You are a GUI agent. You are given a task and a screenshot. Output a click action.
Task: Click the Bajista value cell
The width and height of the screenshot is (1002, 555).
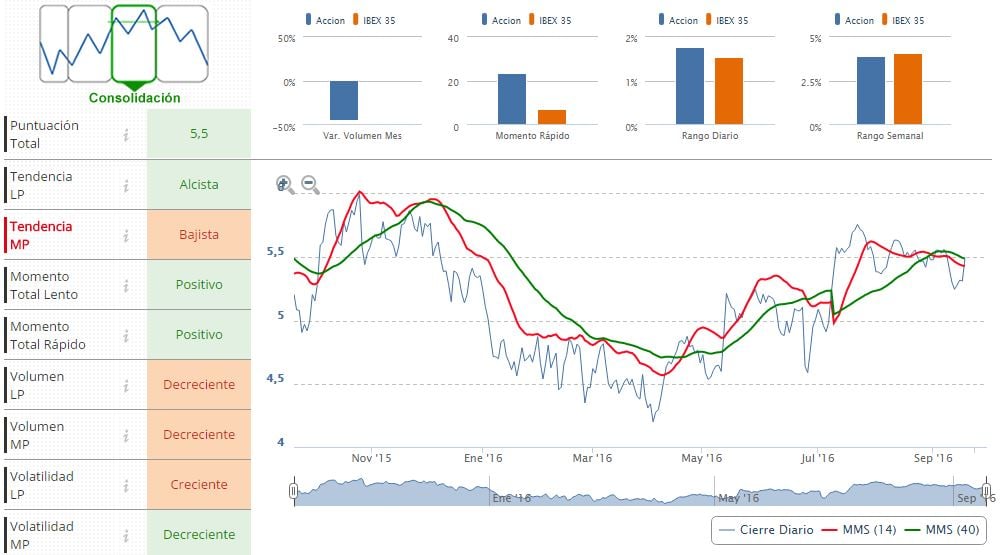click(198, 235)
